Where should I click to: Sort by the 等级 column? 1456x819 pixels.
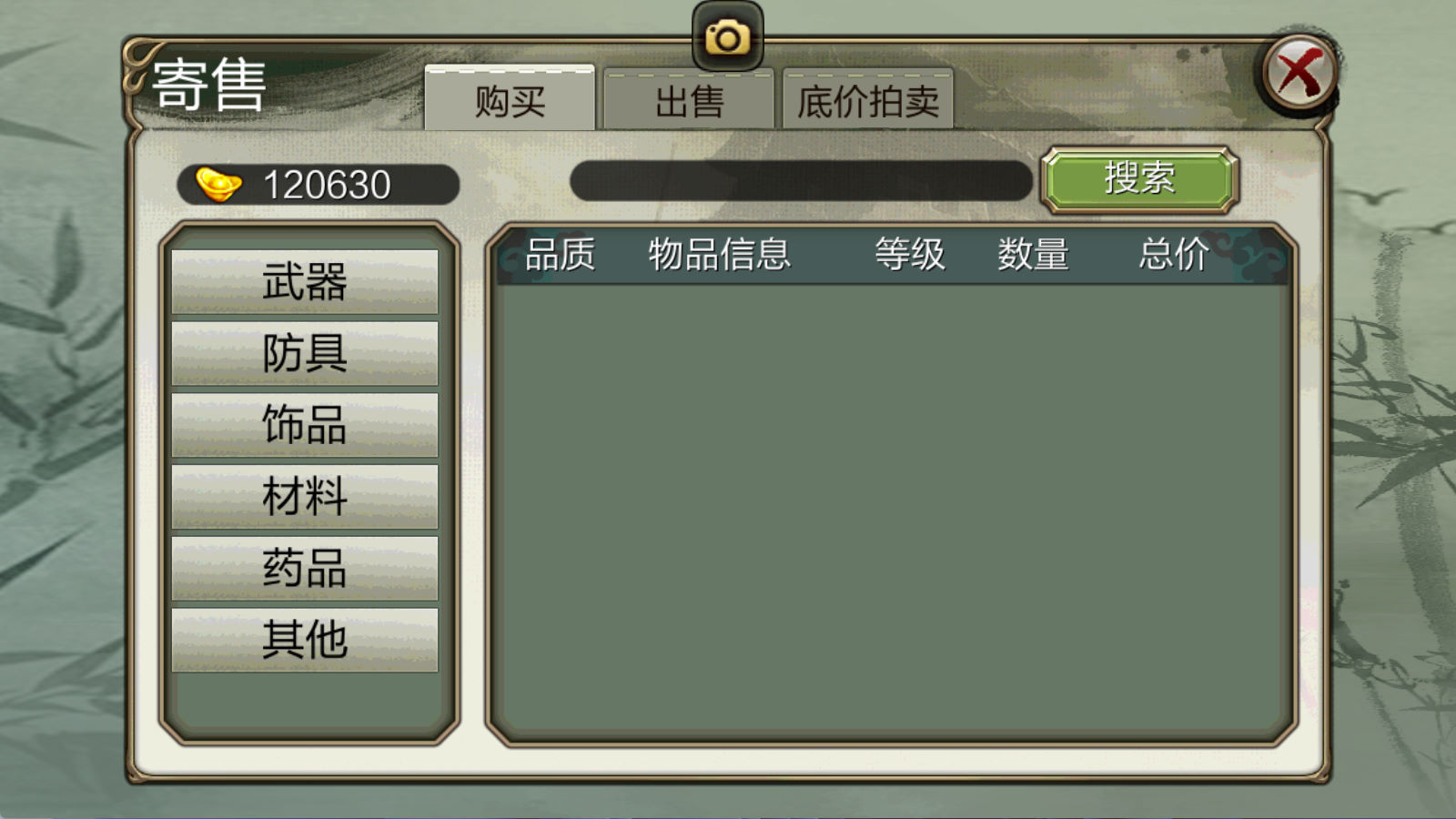[x=910, y=254]
